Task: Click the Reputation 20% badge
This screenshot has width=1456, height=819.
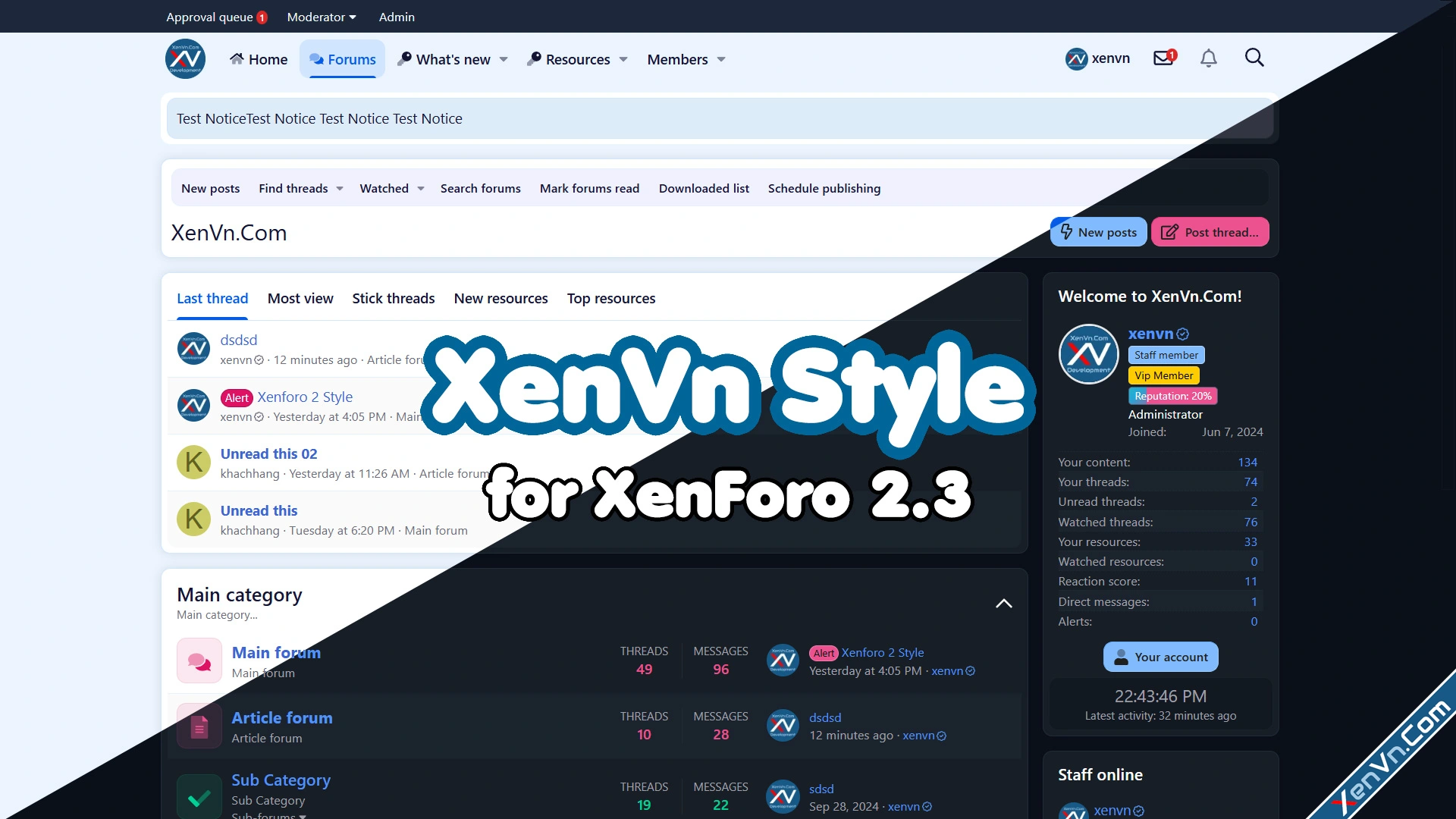Action: click(x=1172, y=395)
